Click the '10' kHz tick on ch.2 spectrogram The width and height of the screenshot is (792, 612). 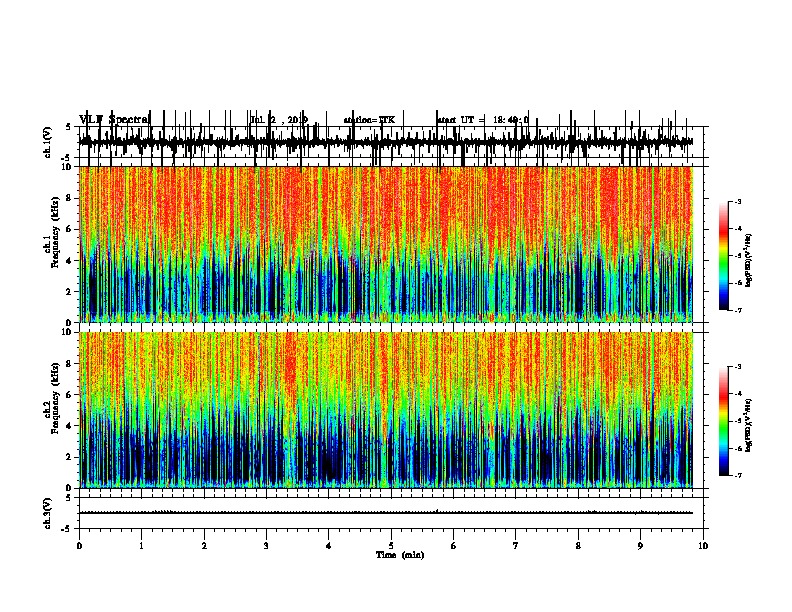67,332
